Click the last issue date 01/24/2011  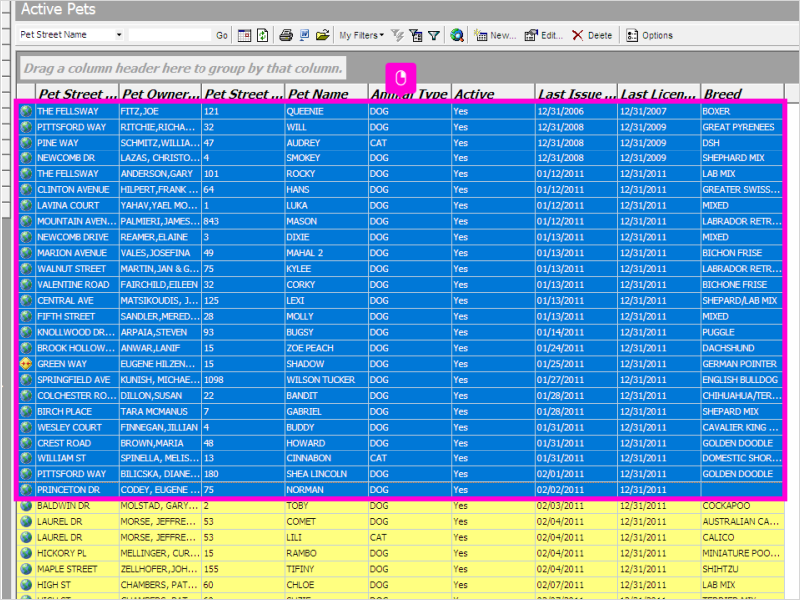[560, 348]
